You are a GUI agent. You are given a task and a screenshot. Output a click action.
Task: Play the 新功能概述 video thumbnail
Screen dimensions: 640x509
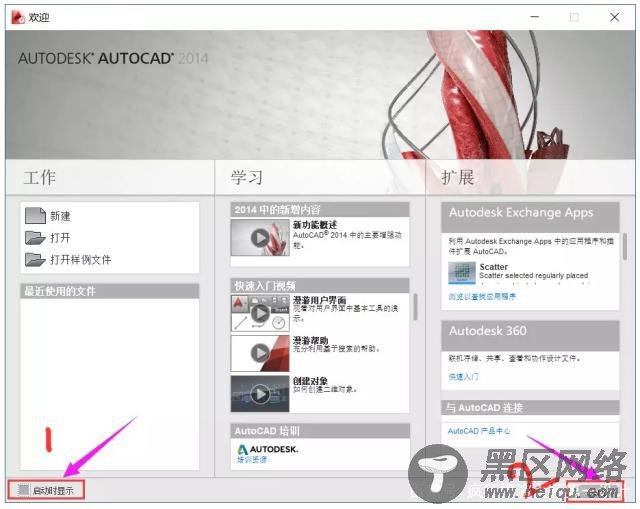tap(260, 238)
